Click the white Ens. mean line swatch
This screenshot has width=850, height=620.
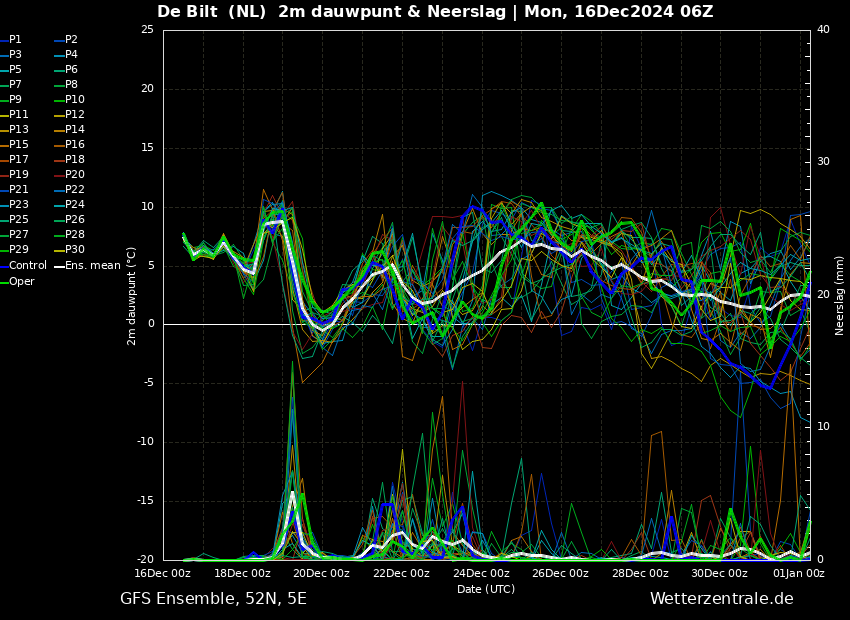pyautogui.click(x=58, y=266)
